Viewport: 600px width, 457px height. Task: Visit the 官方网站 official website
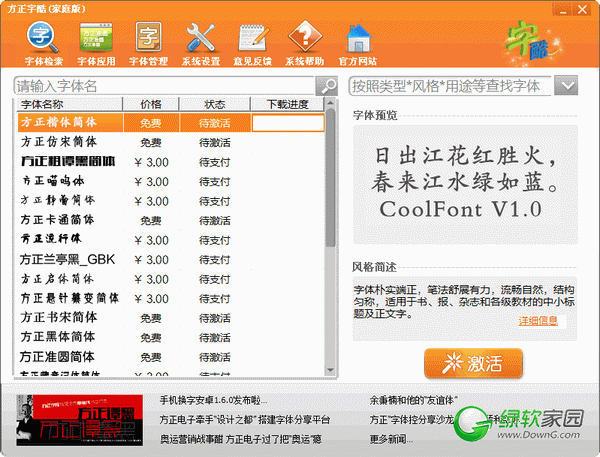point(357,44)
